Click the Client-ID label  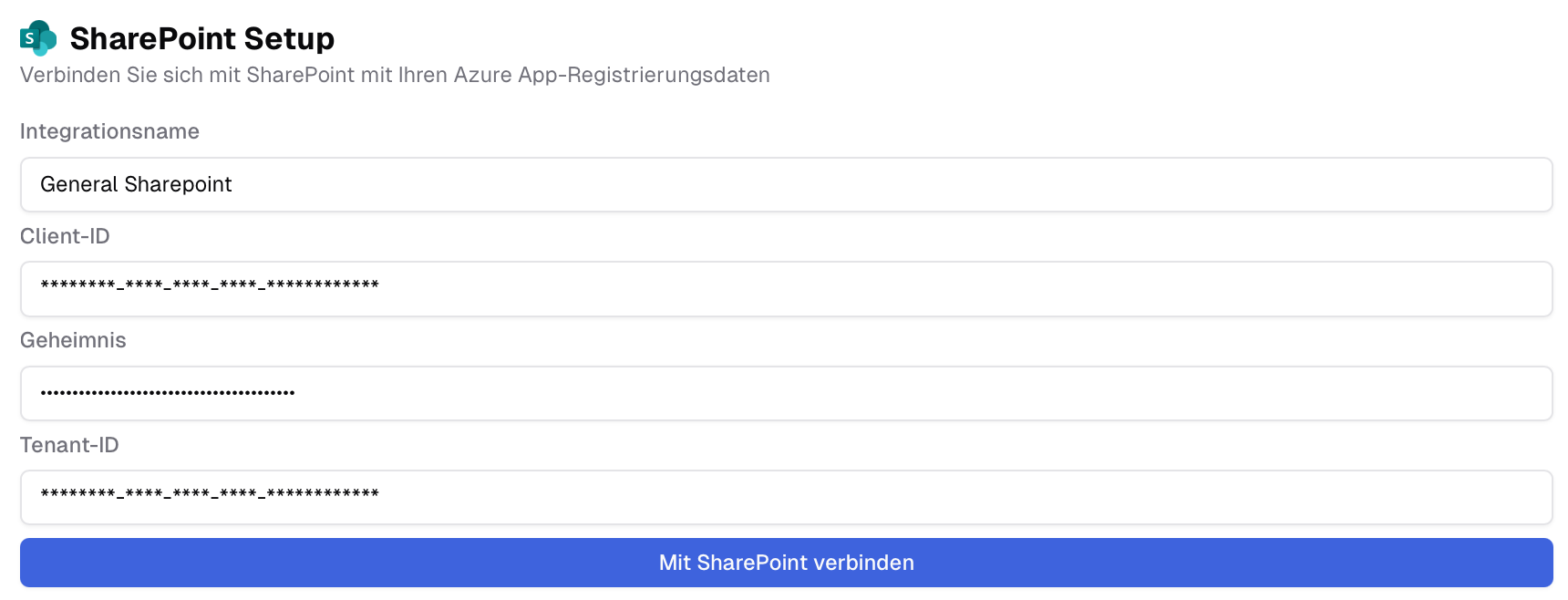pyautogui.click(x=65, y=235)
